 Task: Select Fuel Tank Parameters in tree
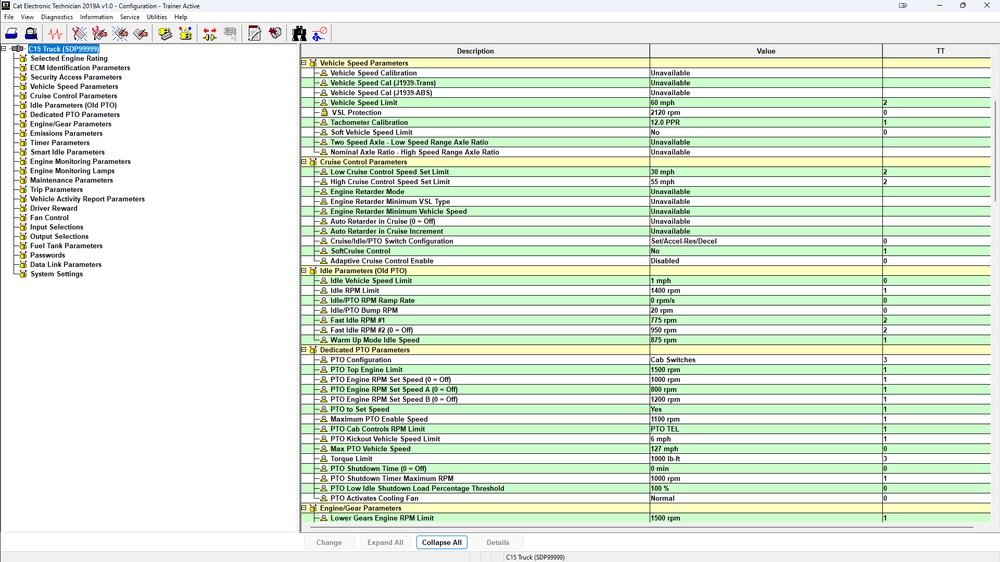pyautogui.click(x=66, y=246)
